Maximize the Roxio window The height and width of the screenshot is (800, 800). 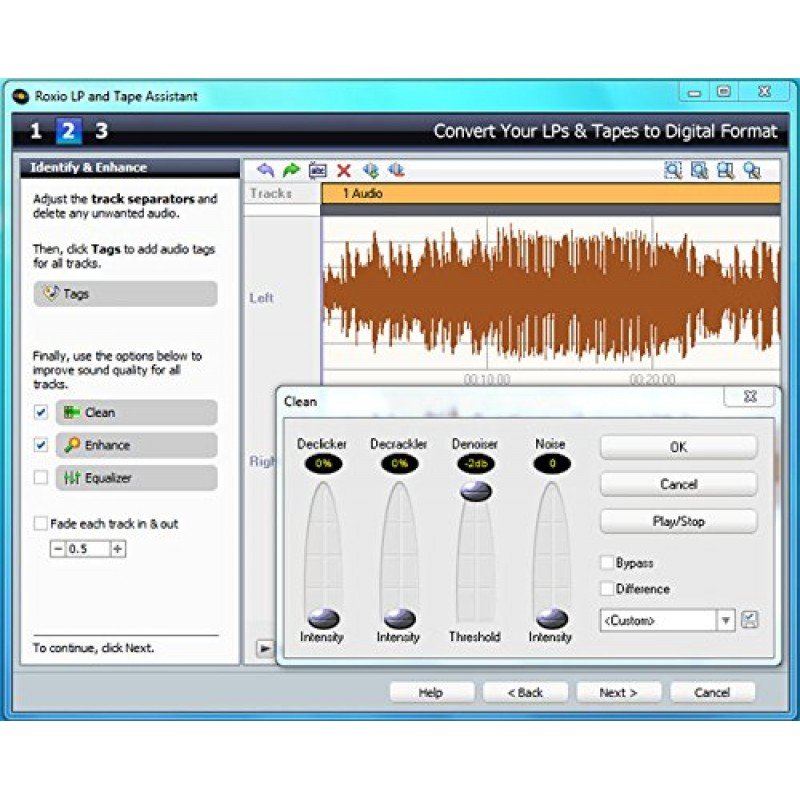pos(723,92)
